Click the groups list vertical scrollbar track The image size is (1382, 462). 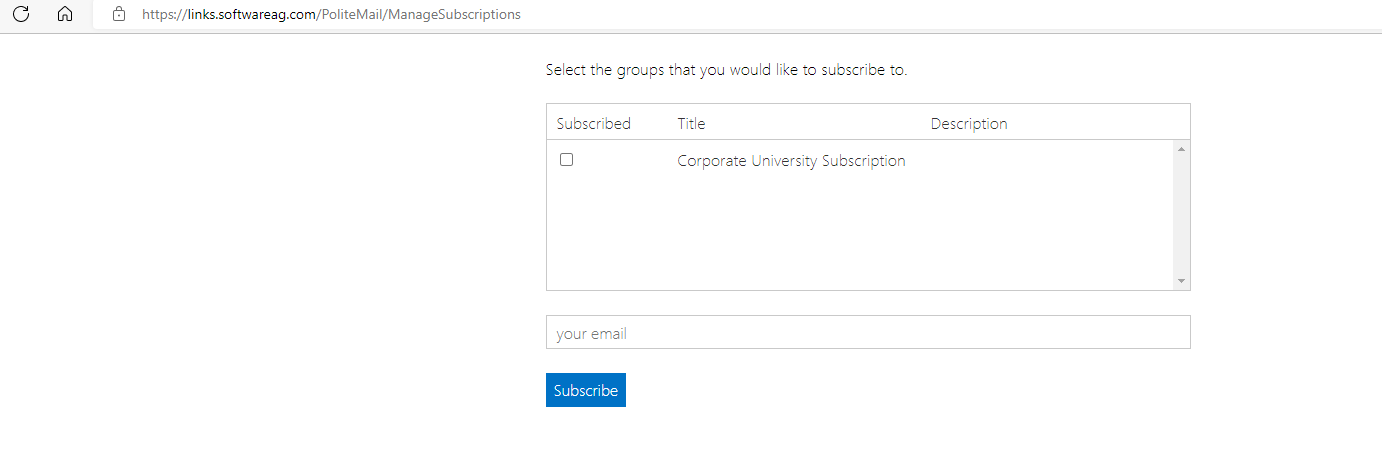click(1181, 215)
